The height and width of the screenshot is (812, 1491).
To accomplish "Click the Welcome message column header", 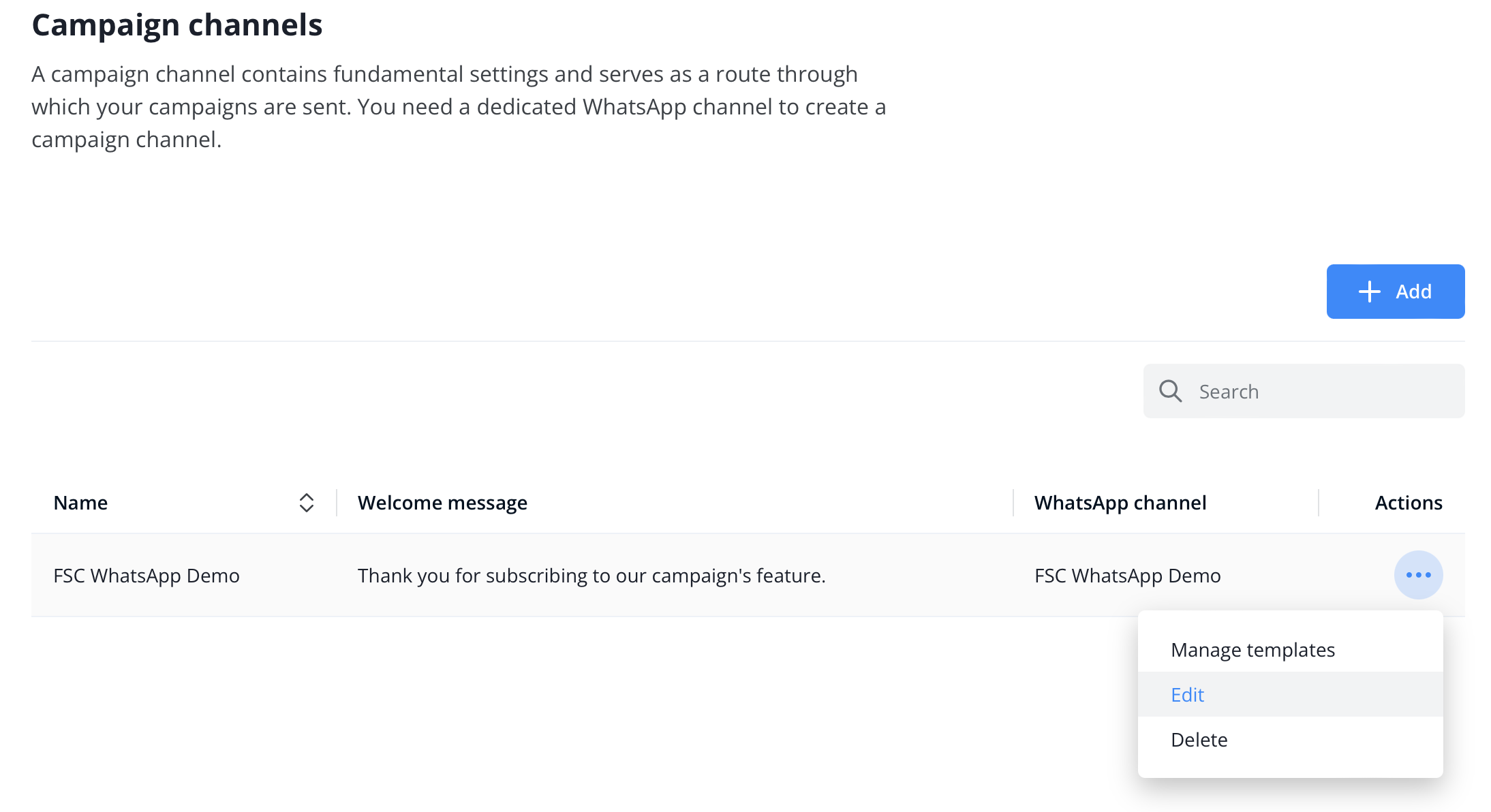I will [442, 503].
